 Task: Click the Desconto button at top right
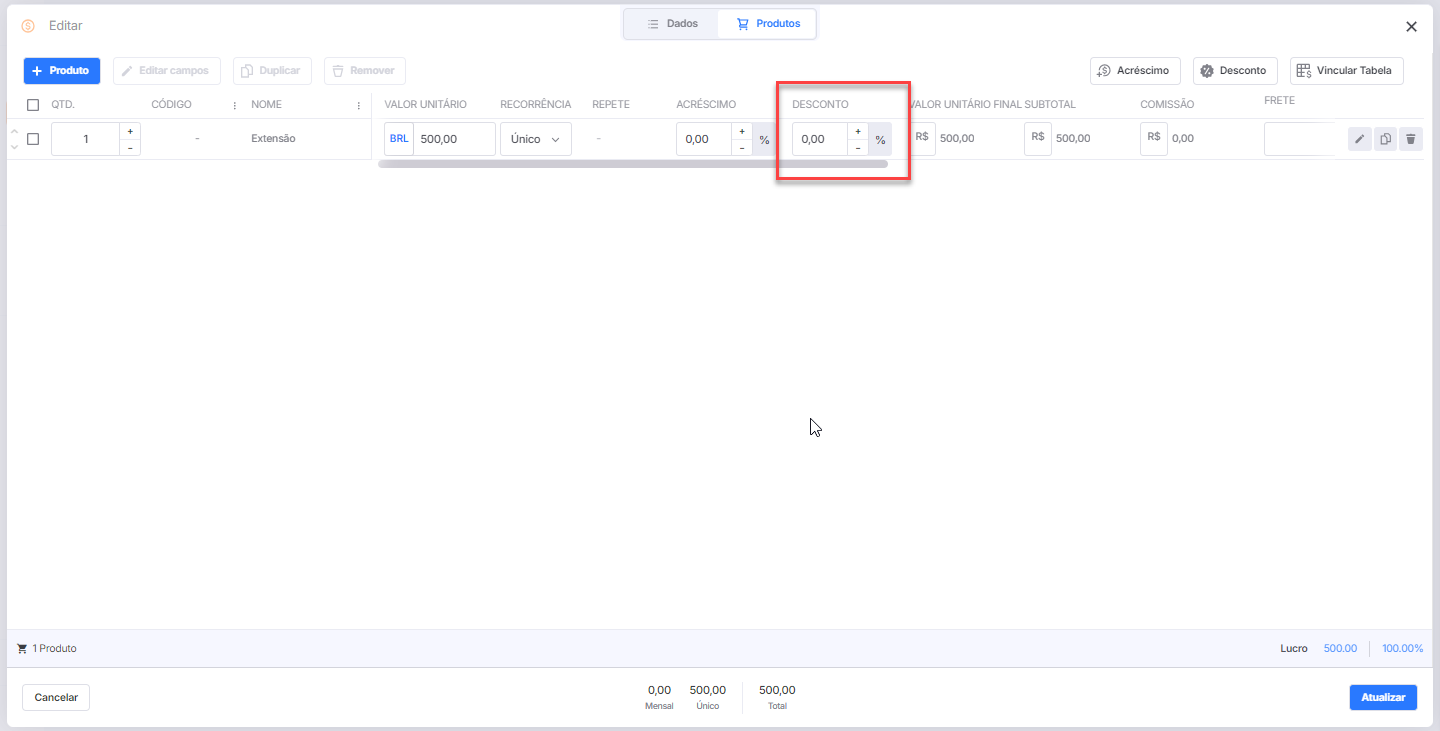(x=1235, y=71)
